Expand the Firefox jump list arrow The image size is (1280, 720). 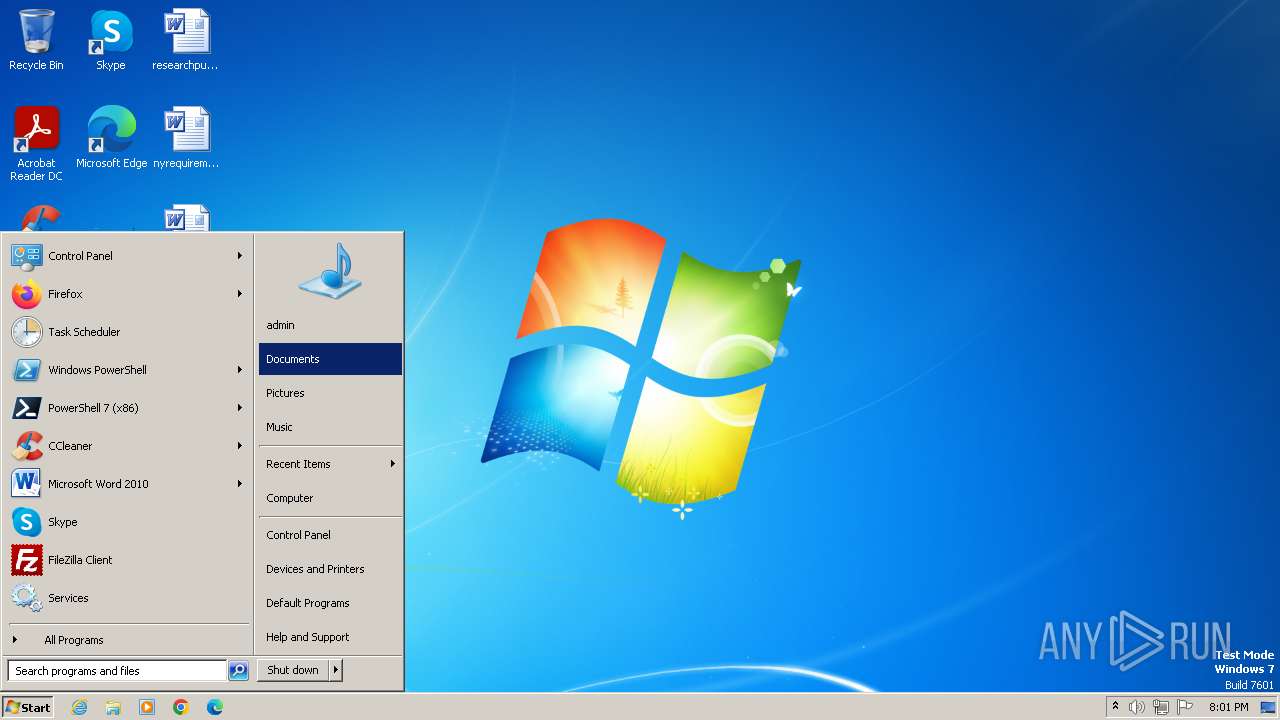240,294
